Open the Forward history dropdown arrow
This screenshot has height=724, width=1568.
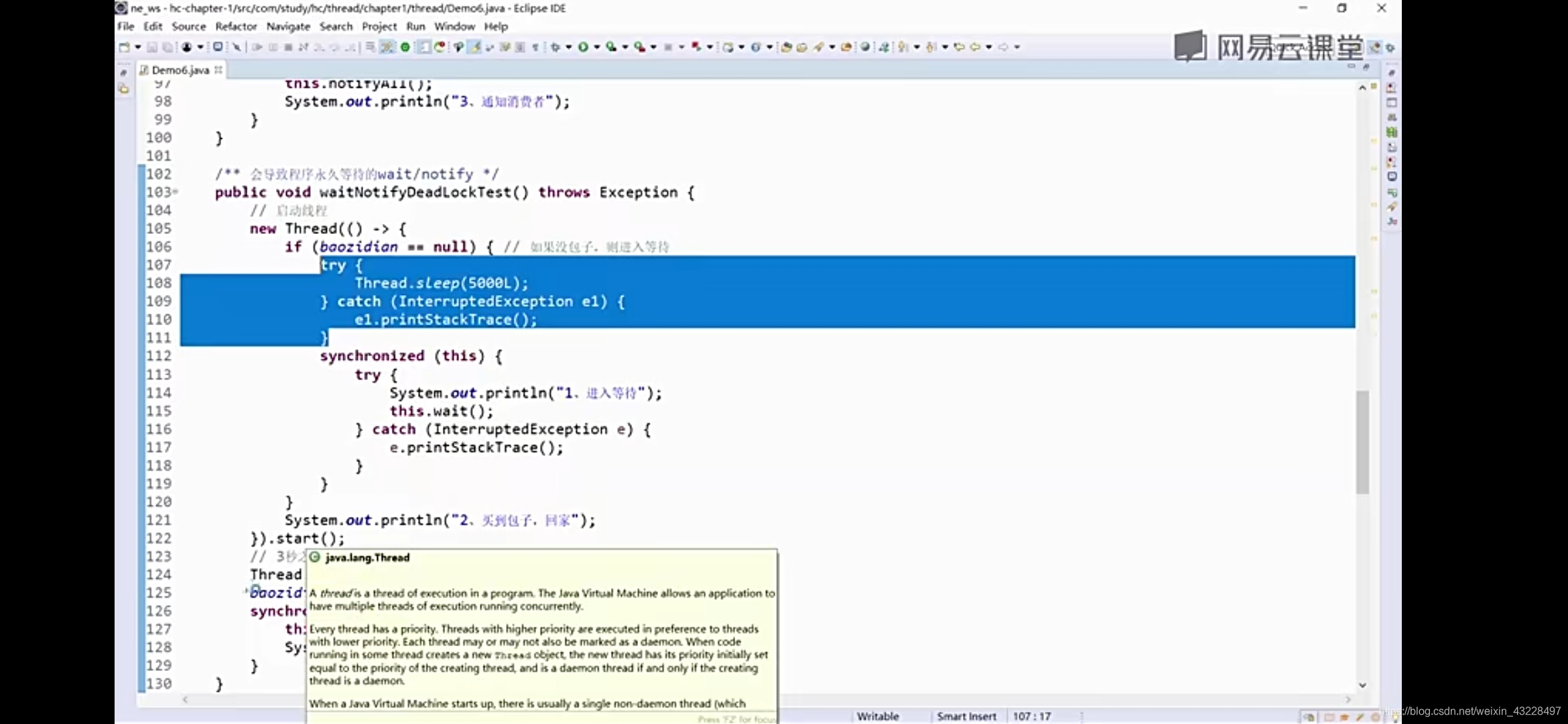tap(1017, 47)
